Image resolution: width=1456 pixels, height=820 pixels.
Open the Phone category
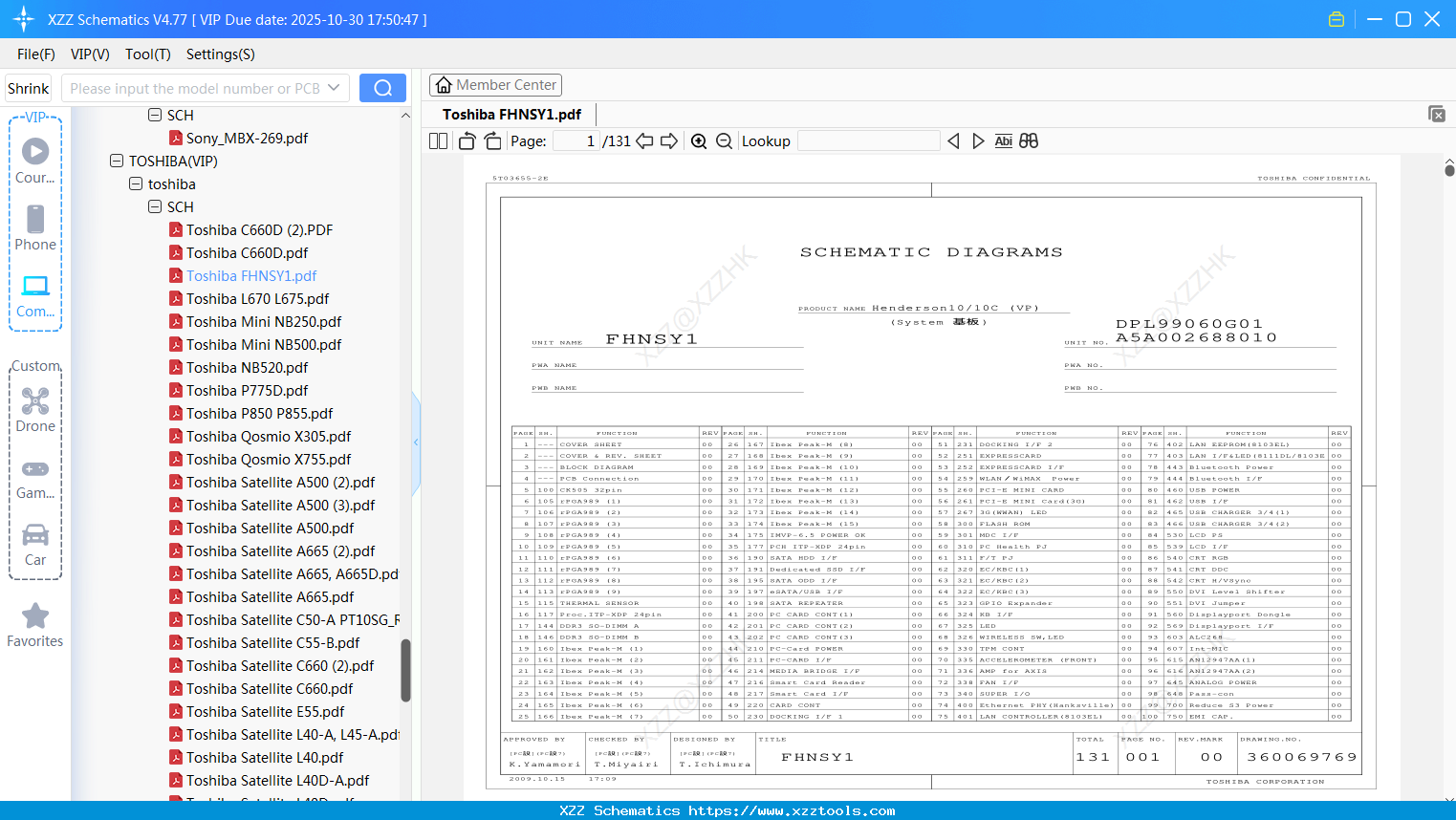click(35, 227)
